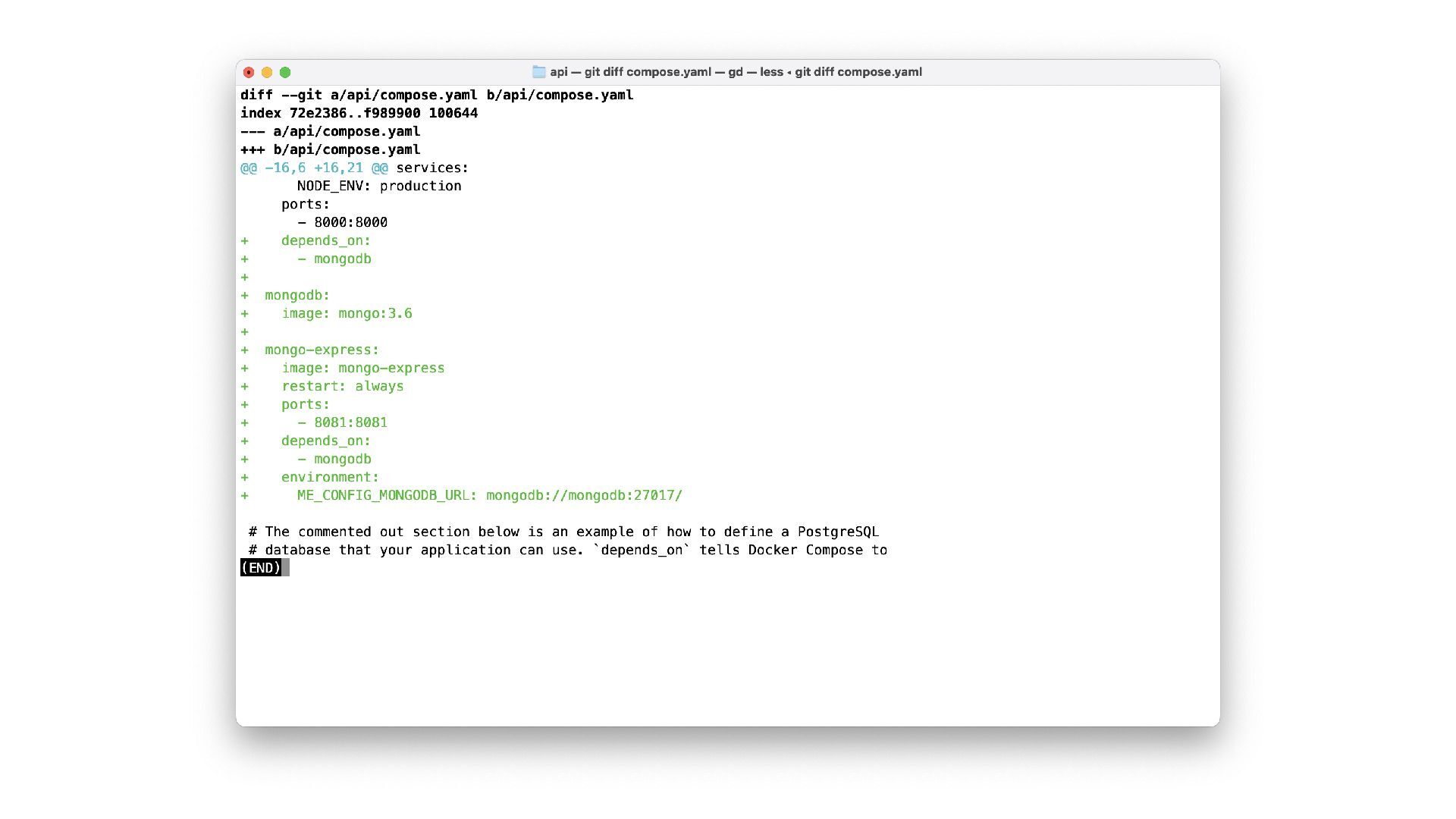The image size is (1456, 819).
Task: Click the added green 'ports:' line
Action: [x=306, y=404]
